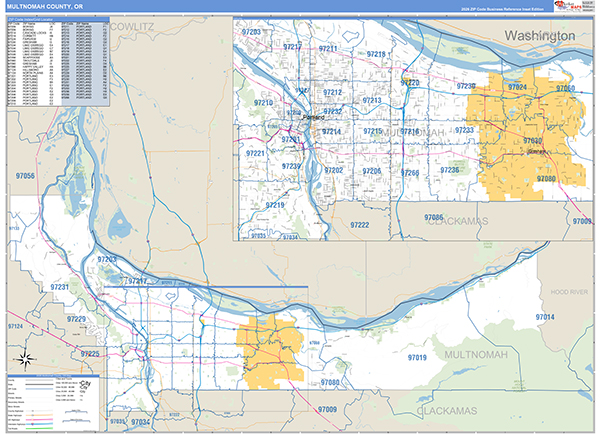Screen dimensions: 600x434
Task: Click ZIP 97202 in the inset map
Action: click(334, 170)
